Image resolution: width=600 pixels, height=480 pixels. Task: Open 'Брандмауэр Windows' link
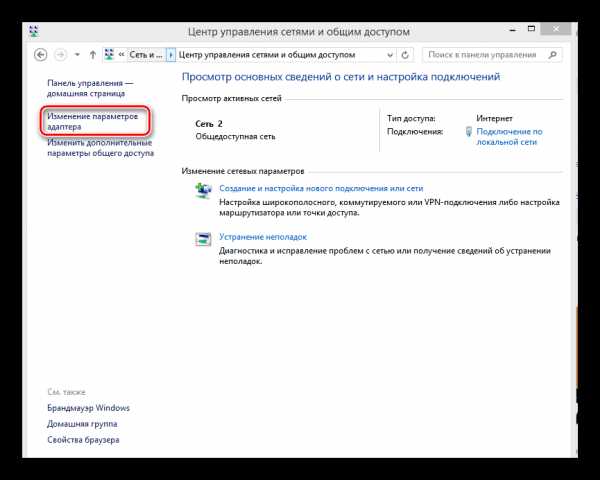(88, 408)
